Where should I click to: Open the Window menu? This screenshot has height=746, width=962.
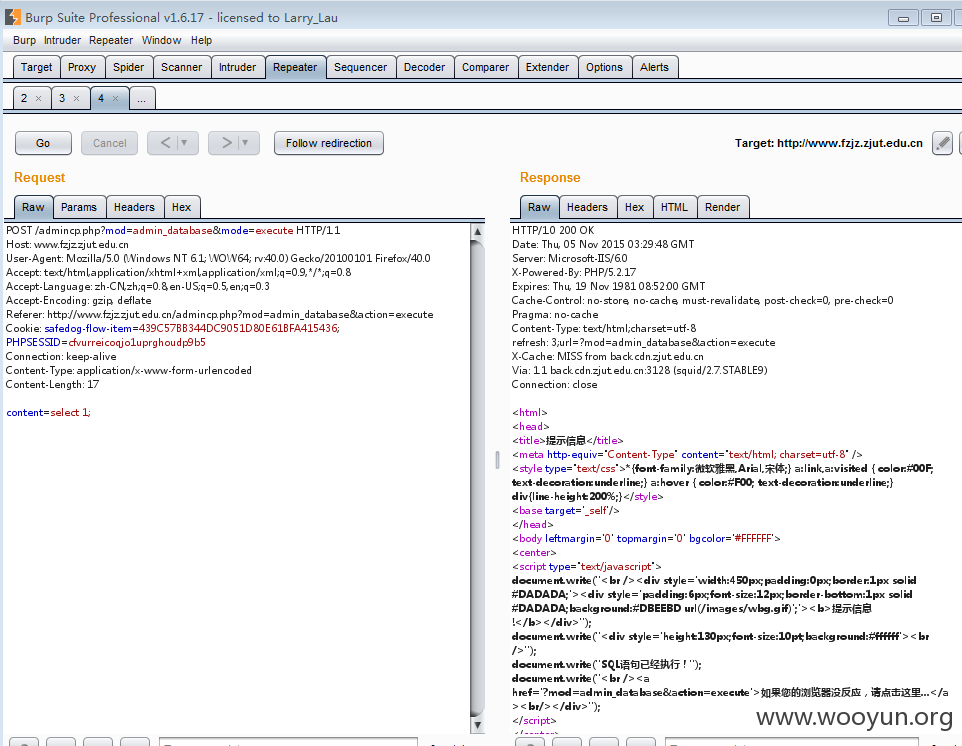point(161,40)
